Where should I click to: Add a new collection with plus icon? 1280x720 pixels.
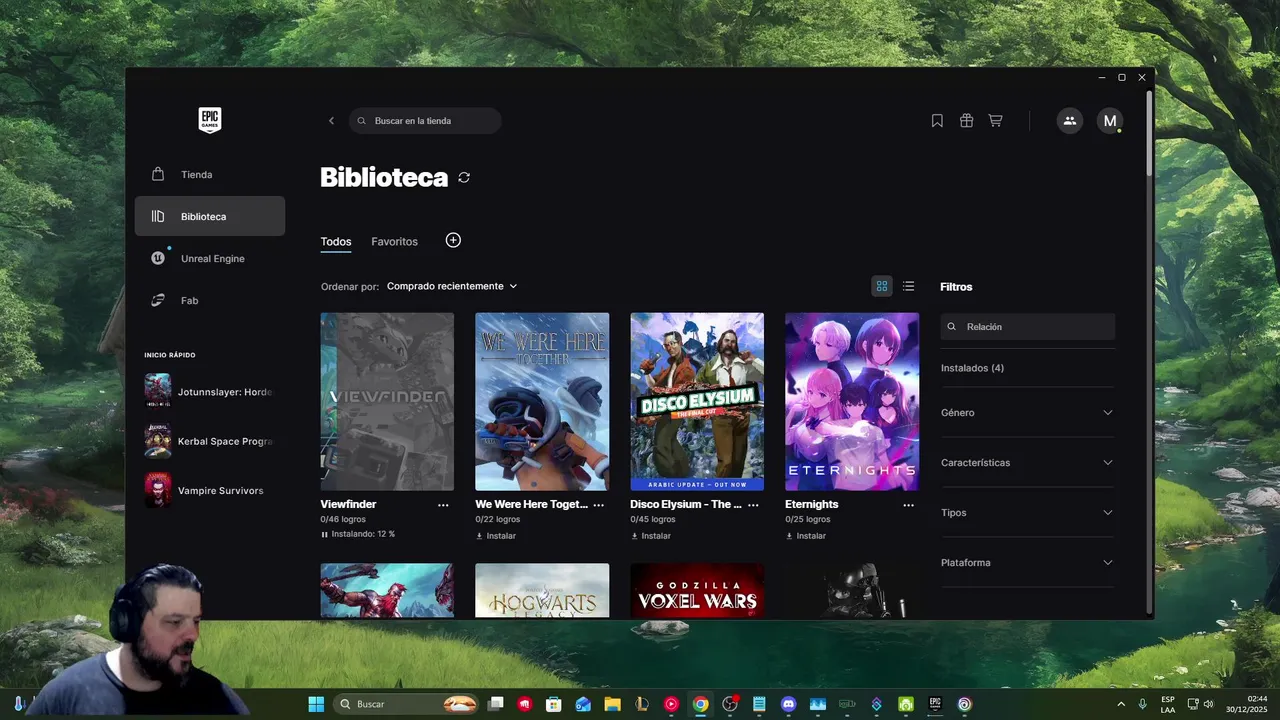click(x=453, y=240)
